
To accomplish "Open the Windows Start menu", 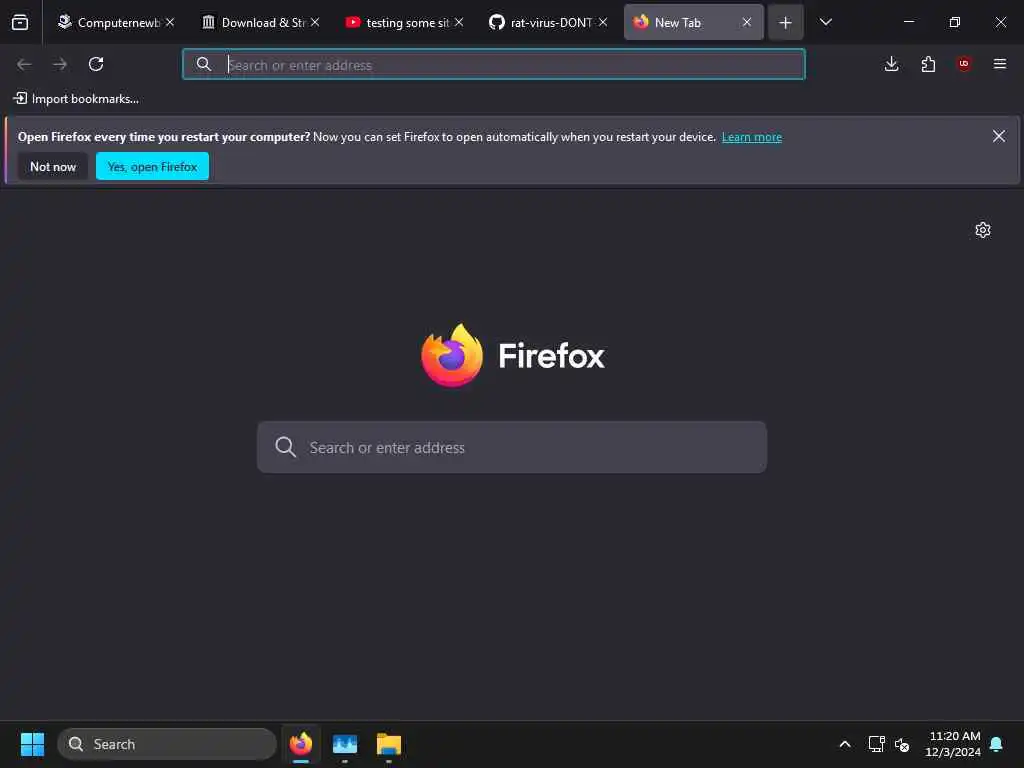I will point(32,744).
